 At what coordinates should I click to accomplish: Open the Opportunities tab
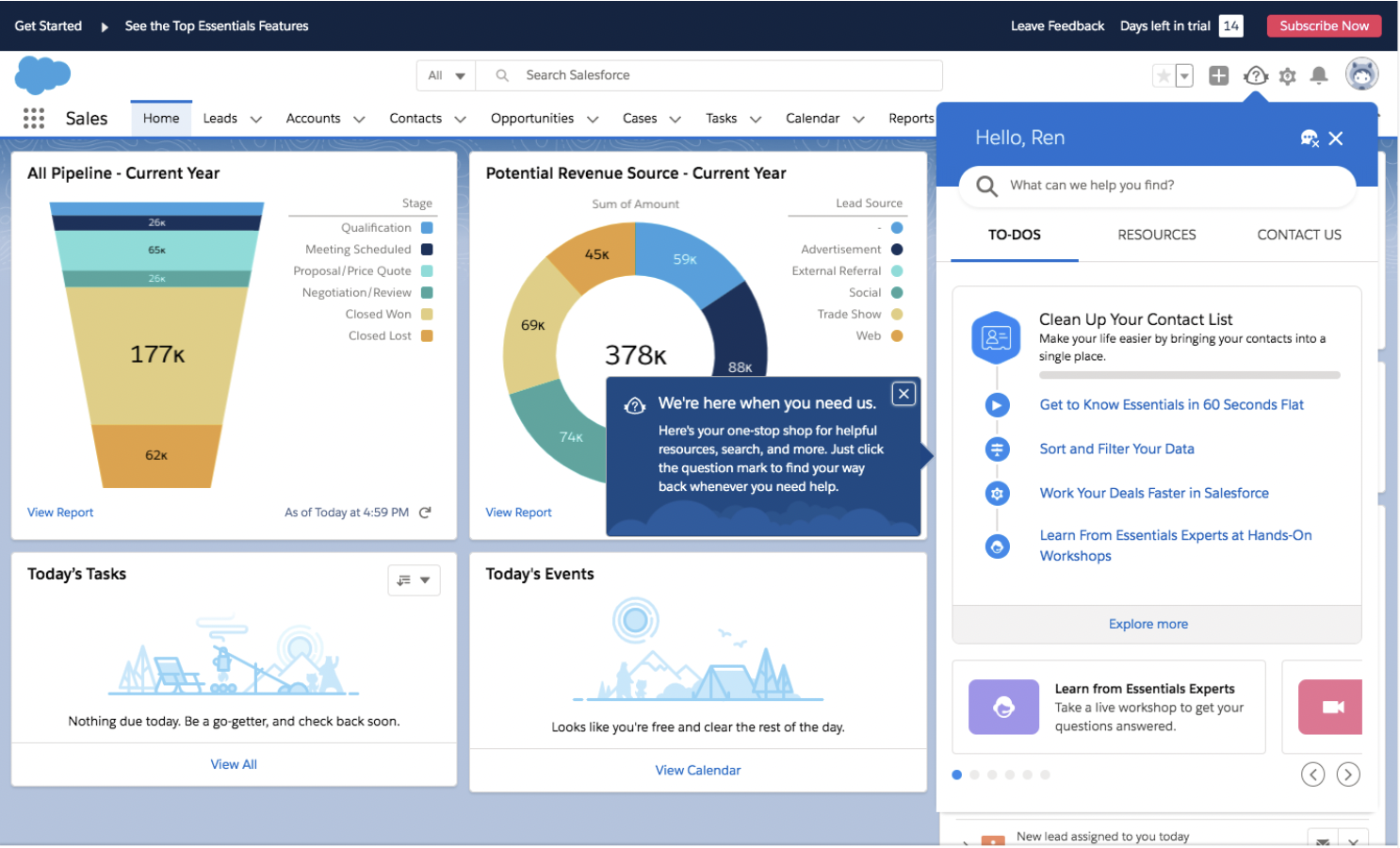532,119
